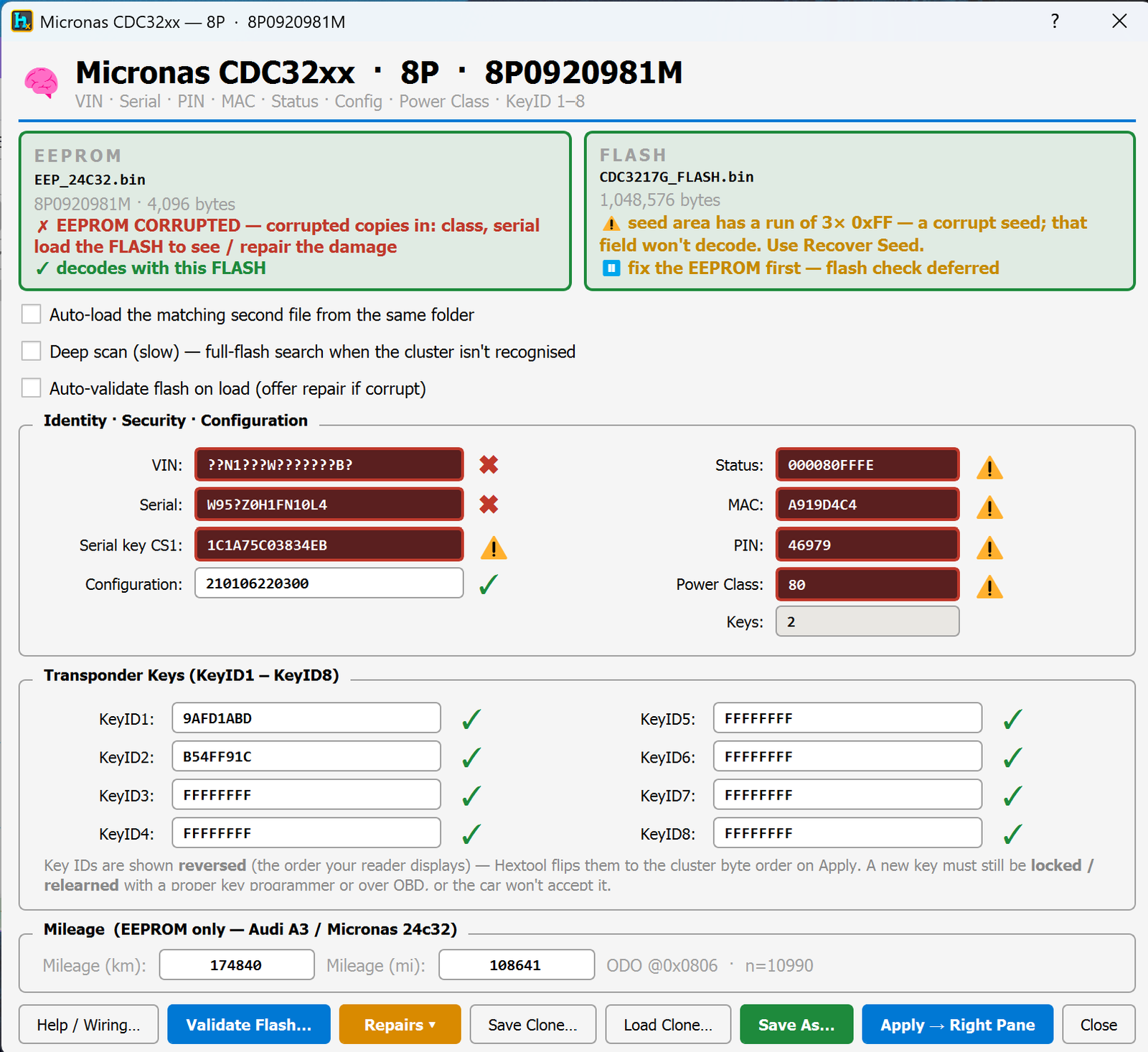Viewport: 1148px width, 1052px height.
Task: Click the EEP_24C32.bin file name
Action: [x=90, y=179]
